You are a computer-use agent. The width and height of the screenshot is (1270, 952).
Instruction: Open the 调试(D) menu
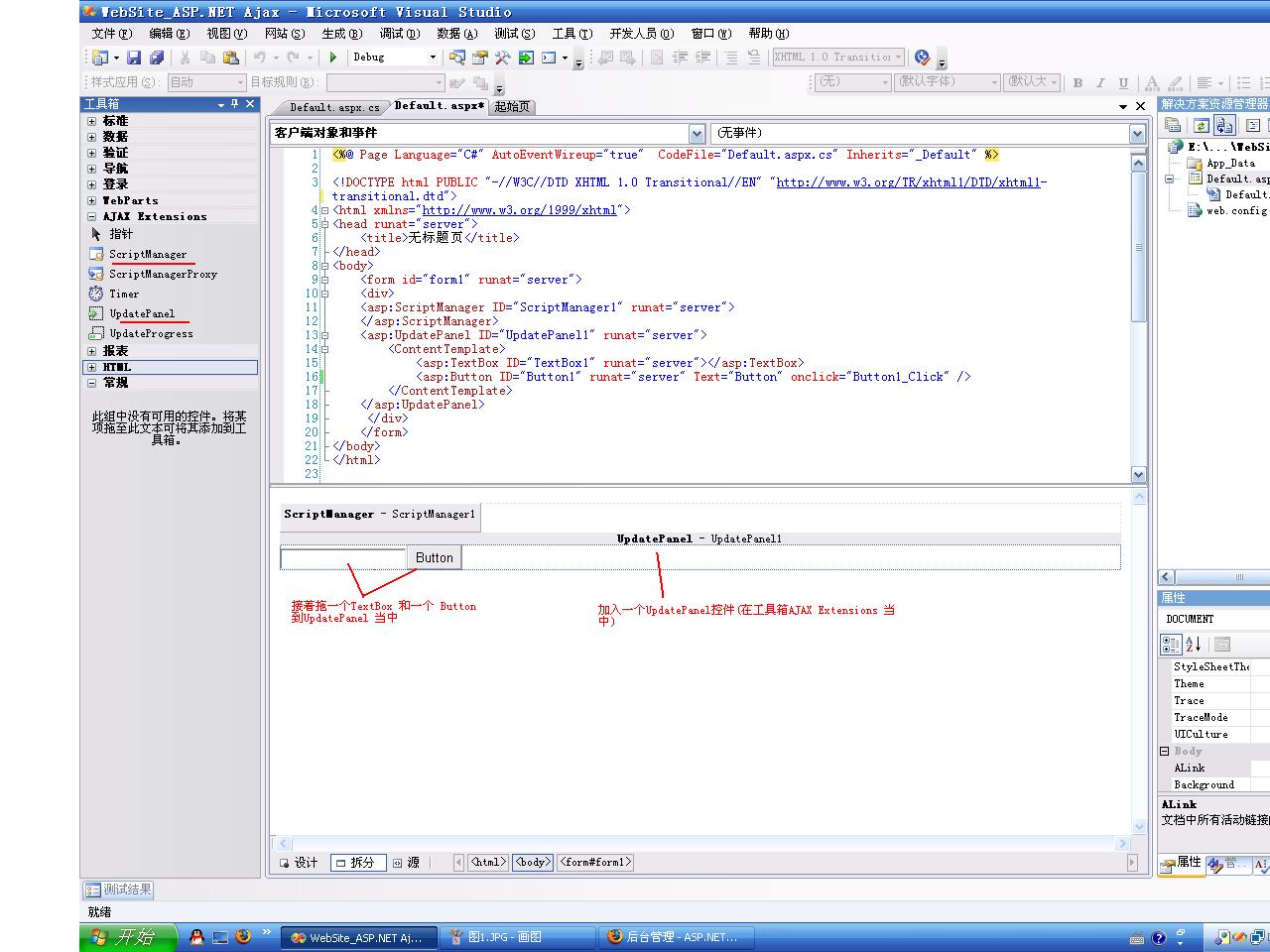[399, 33]
